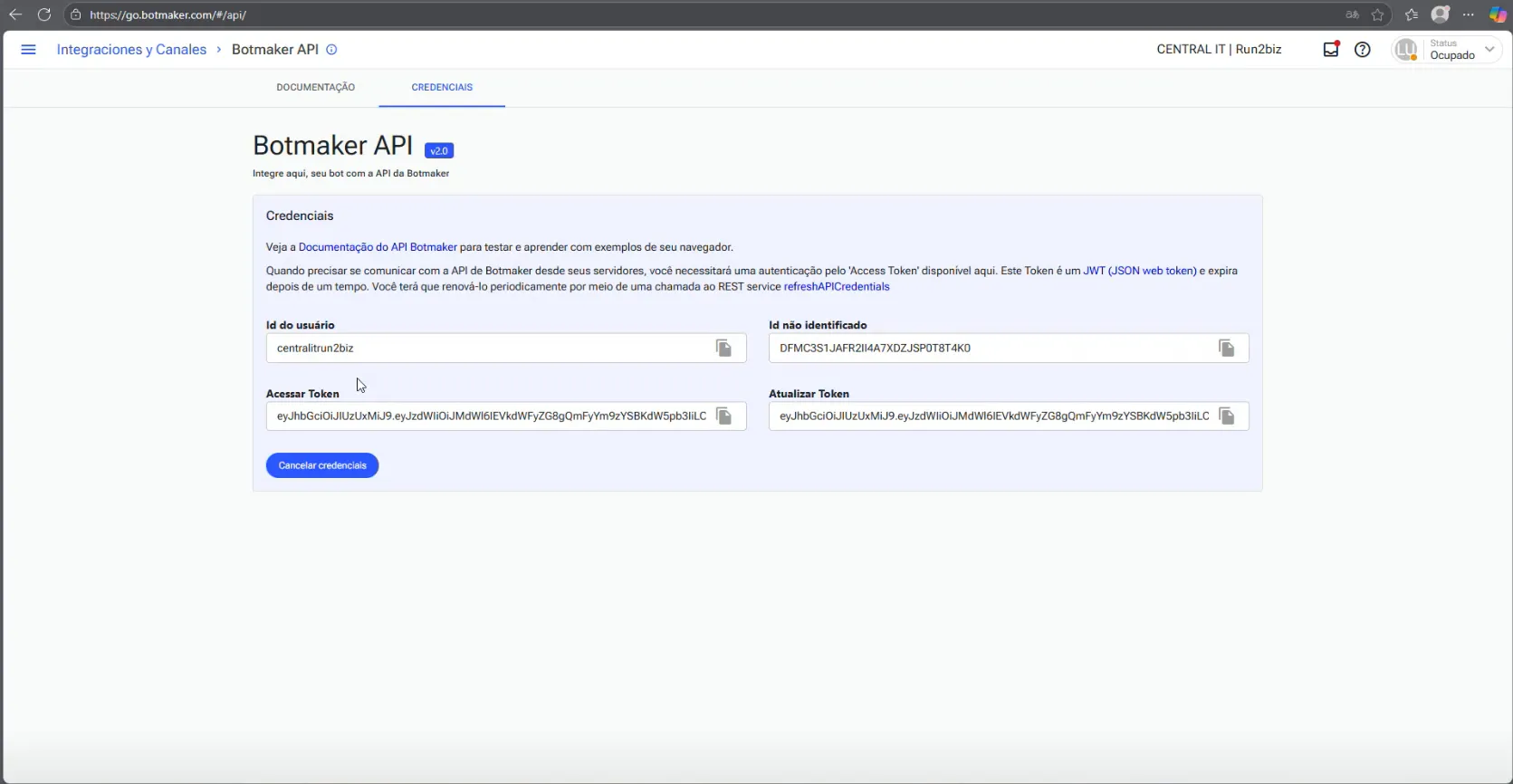The height and width of the screenshot is (784, 1513).
Task: Copy the Atualizar Token value
Action: 1226,416
